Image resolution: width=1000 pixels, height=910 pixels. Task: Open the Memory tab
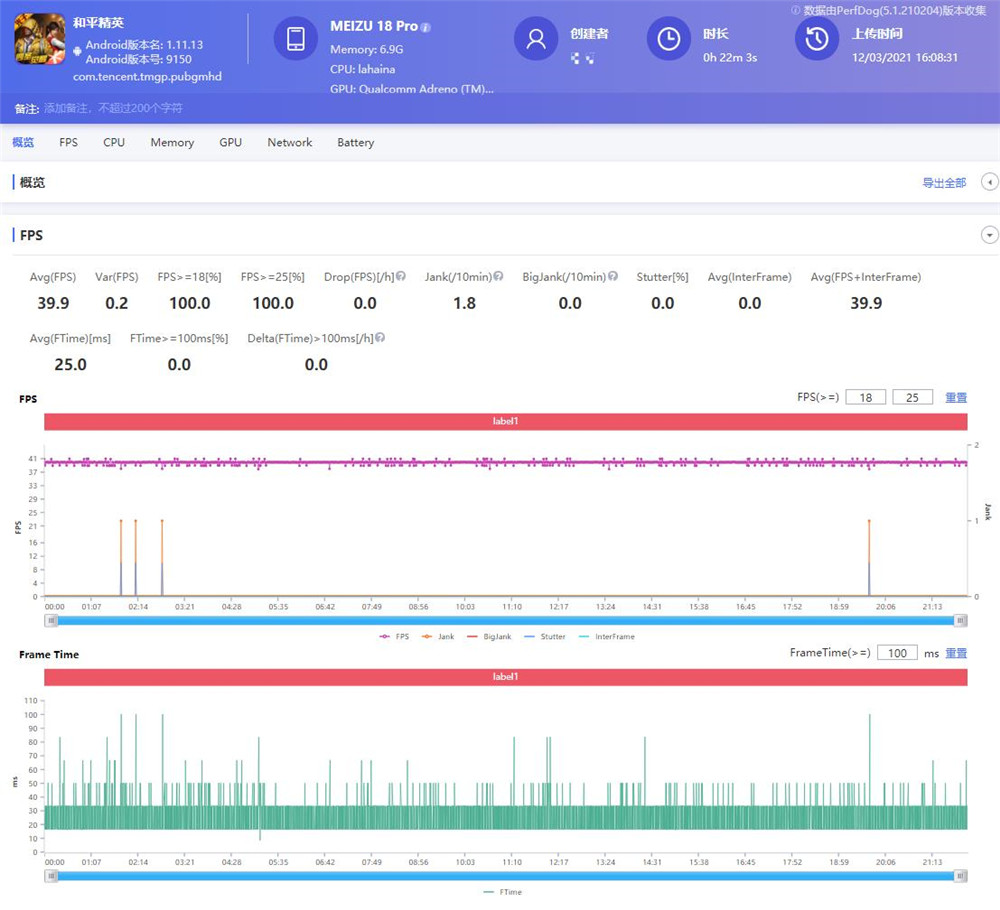172,142
